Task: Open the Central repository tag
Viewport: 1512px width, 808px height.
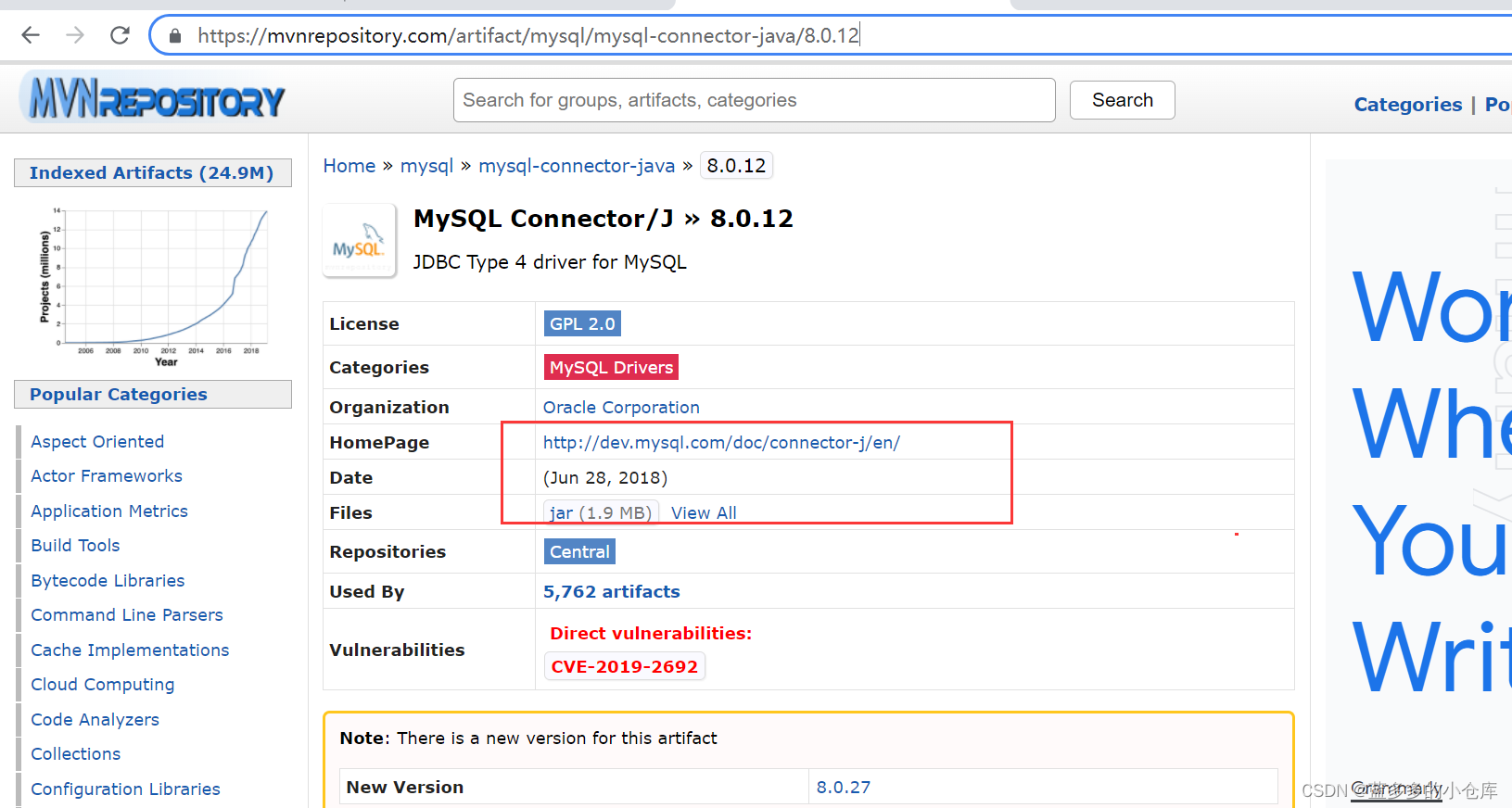Action: (579, 551)
